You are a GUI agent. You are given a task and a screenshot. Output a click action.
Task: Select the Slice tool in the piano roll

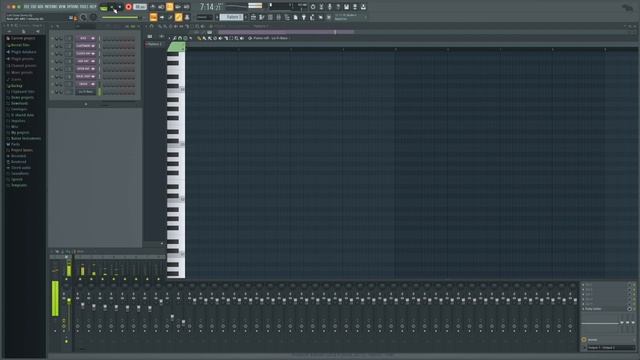(x=226, y=38)
